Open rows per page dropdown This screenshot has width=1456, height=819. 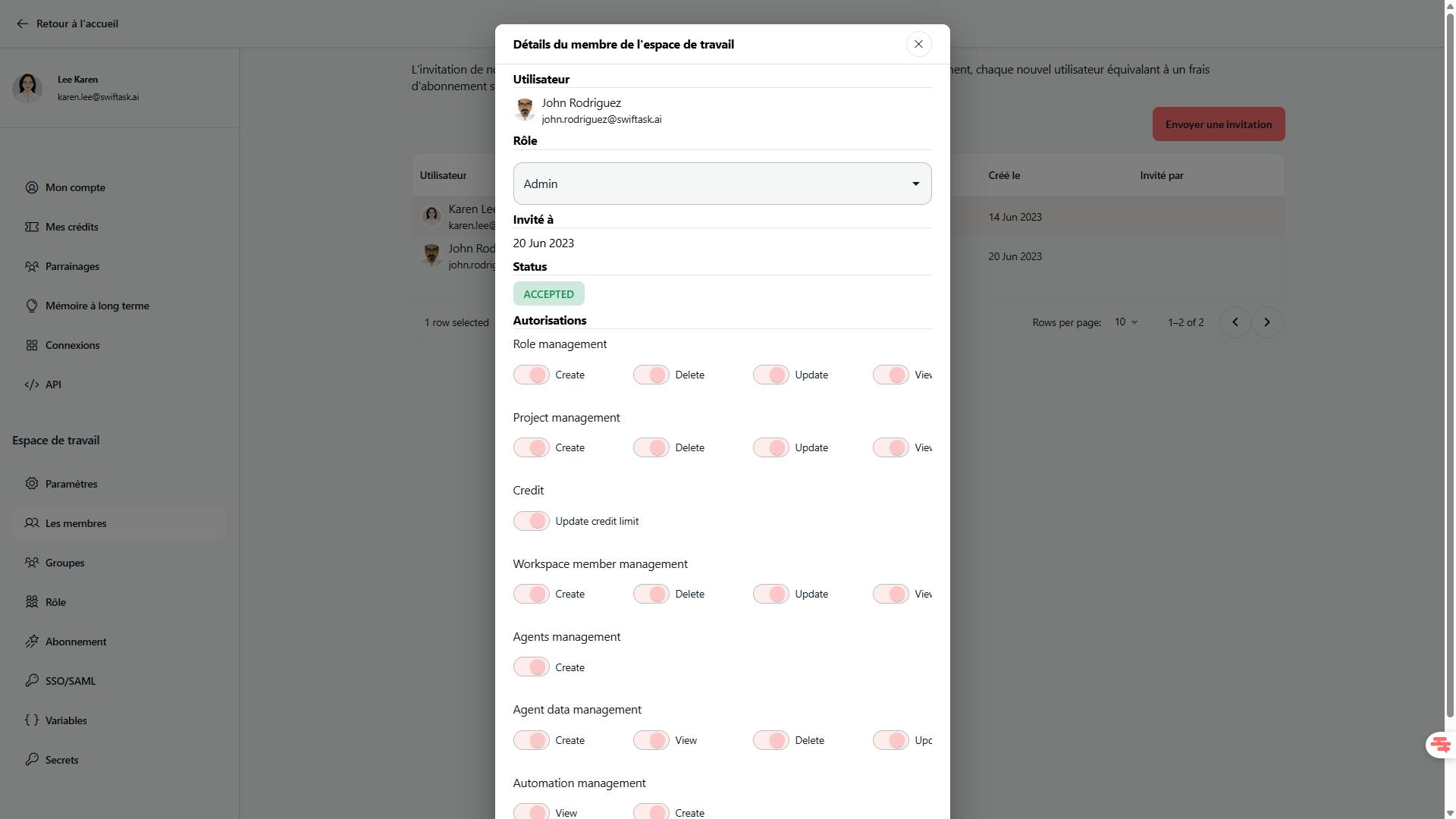point(1126,322)
